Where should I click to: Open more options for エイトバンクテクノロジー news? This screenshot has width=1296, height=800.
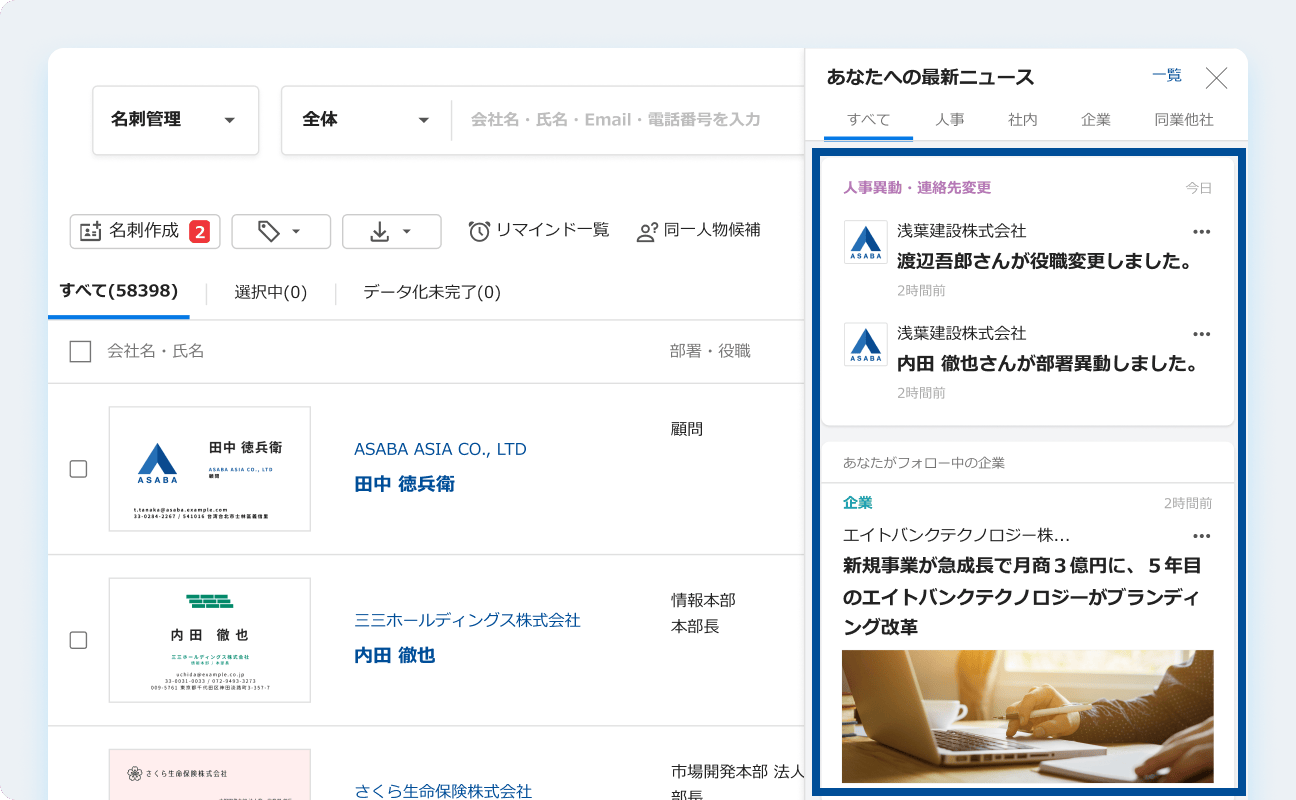pos(1202,536)
